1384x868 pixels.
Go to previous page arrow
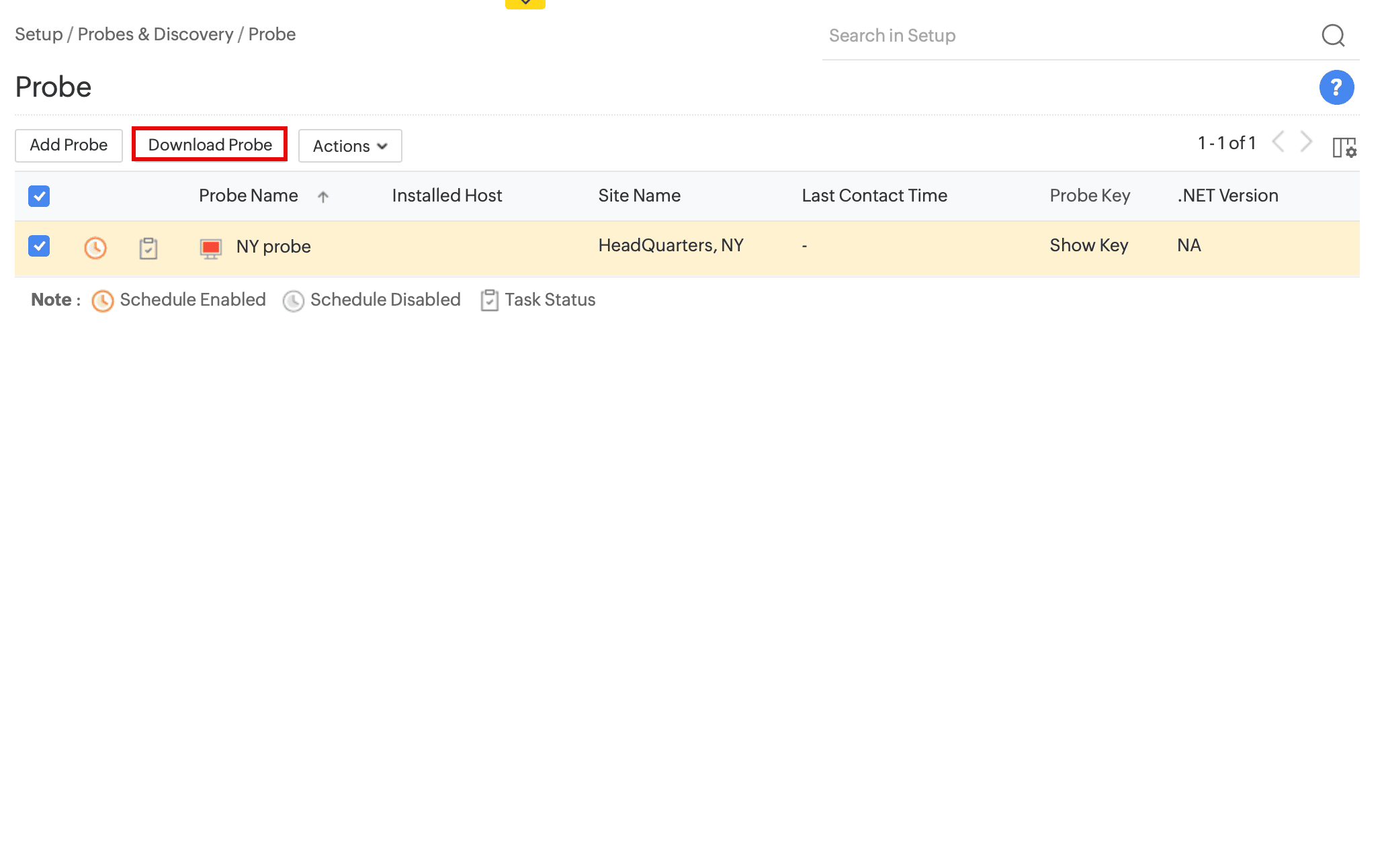coord(1279,142)
